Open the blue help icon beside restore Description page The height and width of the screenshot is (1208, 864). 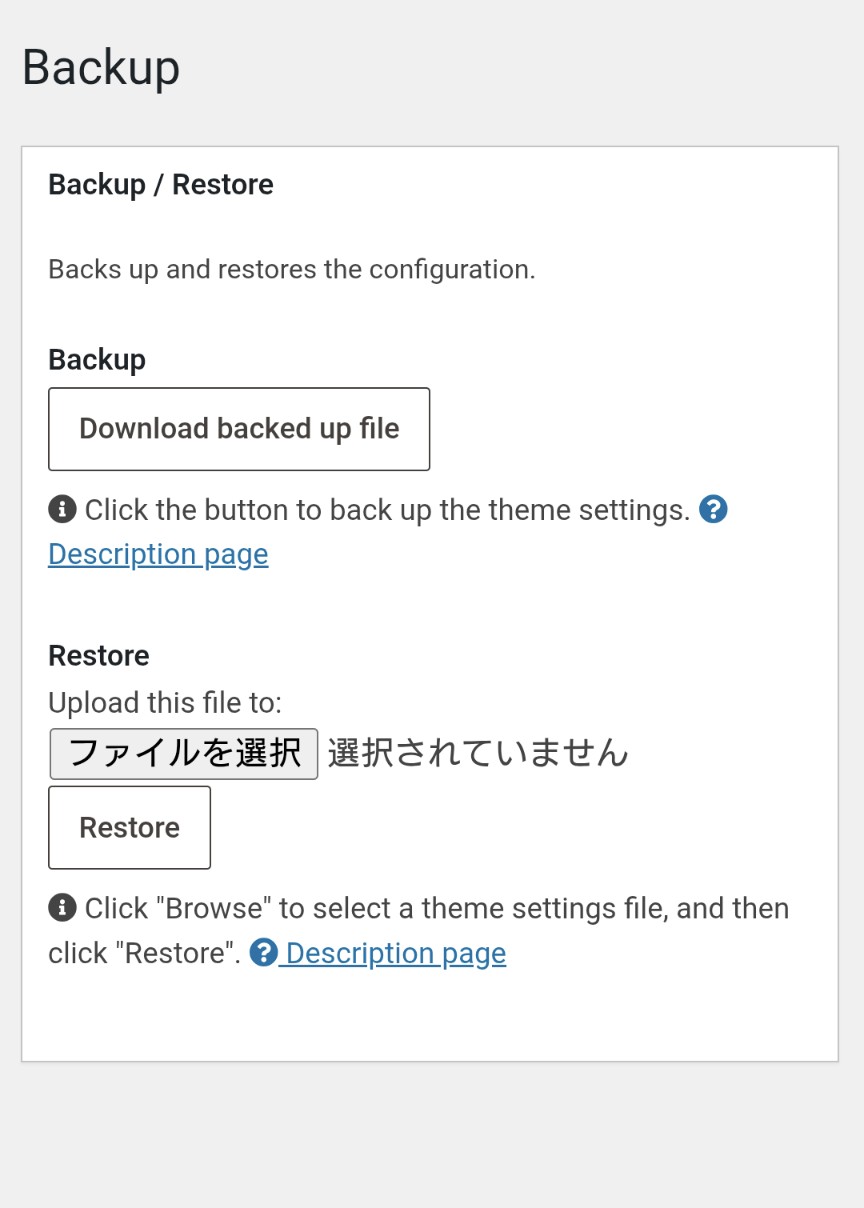click(263, 952)
